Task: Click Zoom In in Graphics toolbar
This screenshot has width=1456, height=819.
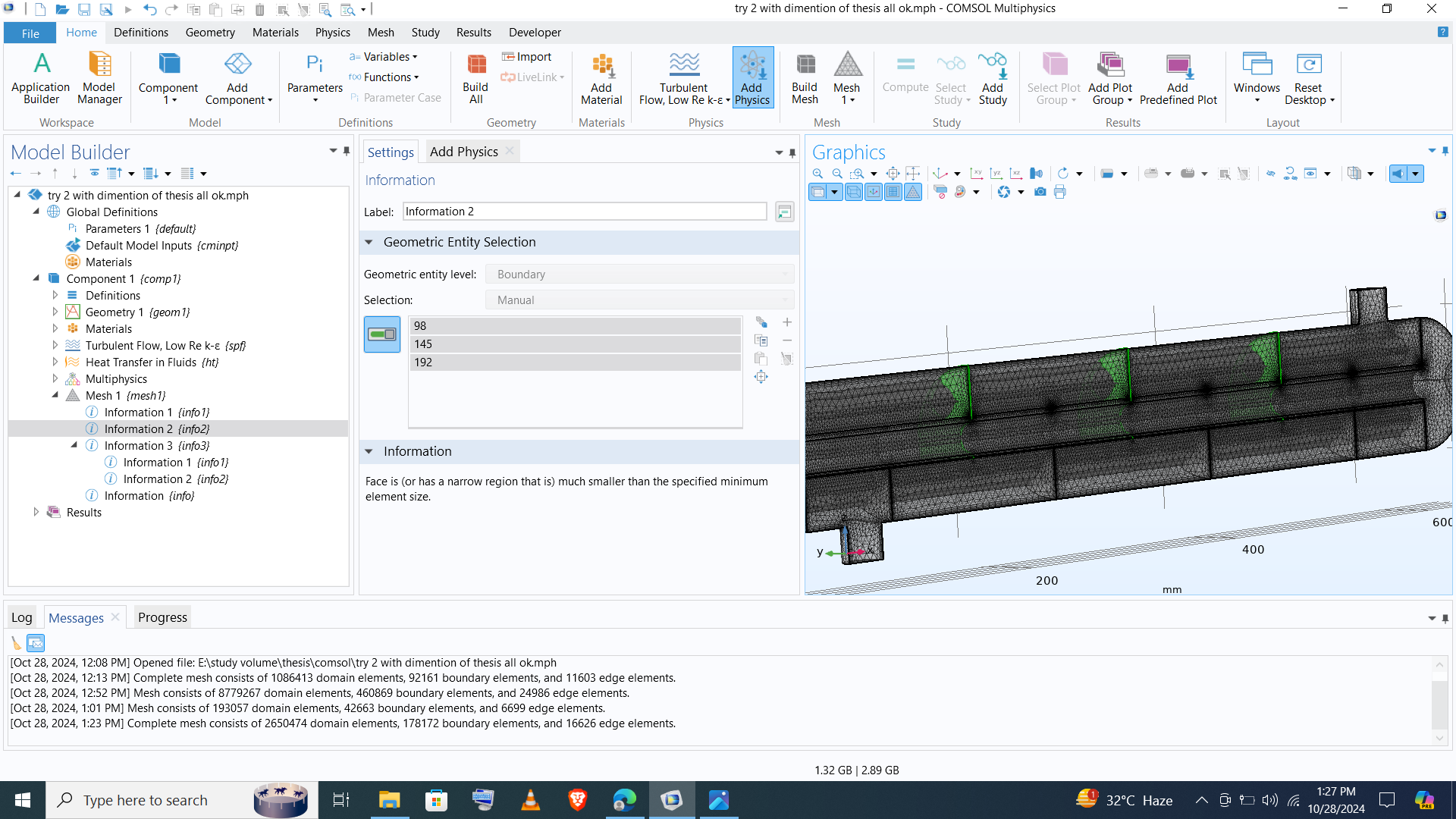Action: click(x=817, y=174)
